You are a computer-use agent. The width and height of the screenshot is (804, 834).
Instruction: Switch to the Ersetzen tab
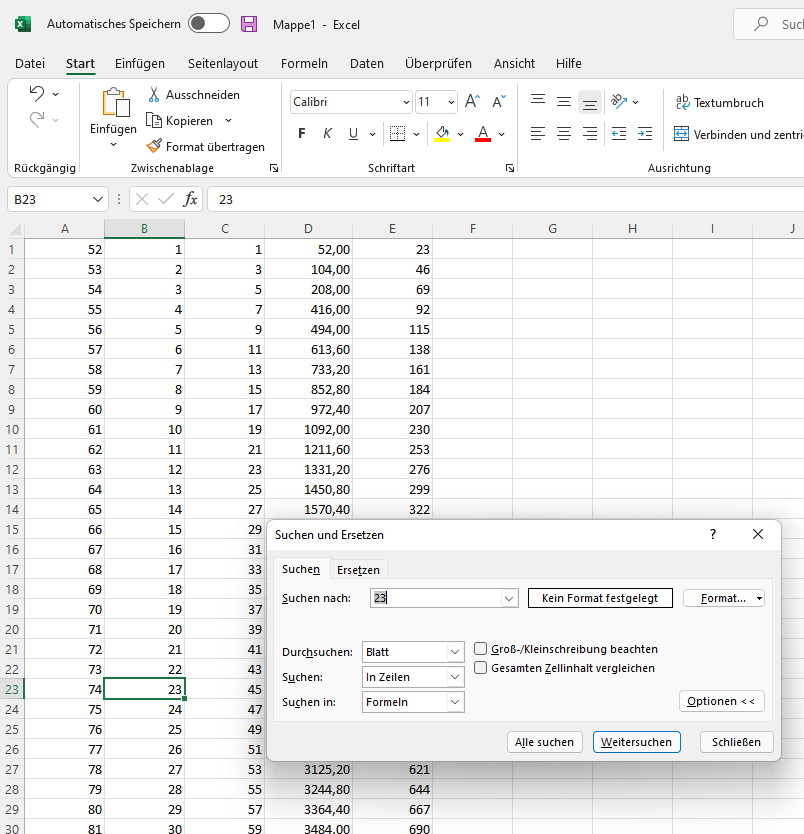[x=359, y=568]
